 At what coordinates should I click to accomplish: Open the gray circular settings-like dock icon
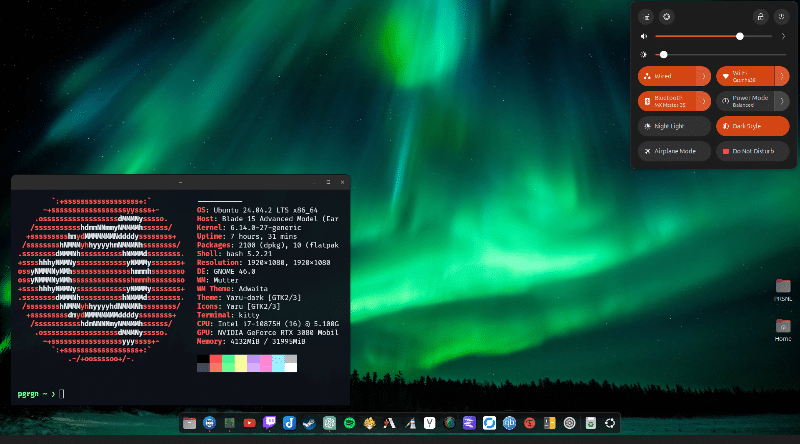569,423
